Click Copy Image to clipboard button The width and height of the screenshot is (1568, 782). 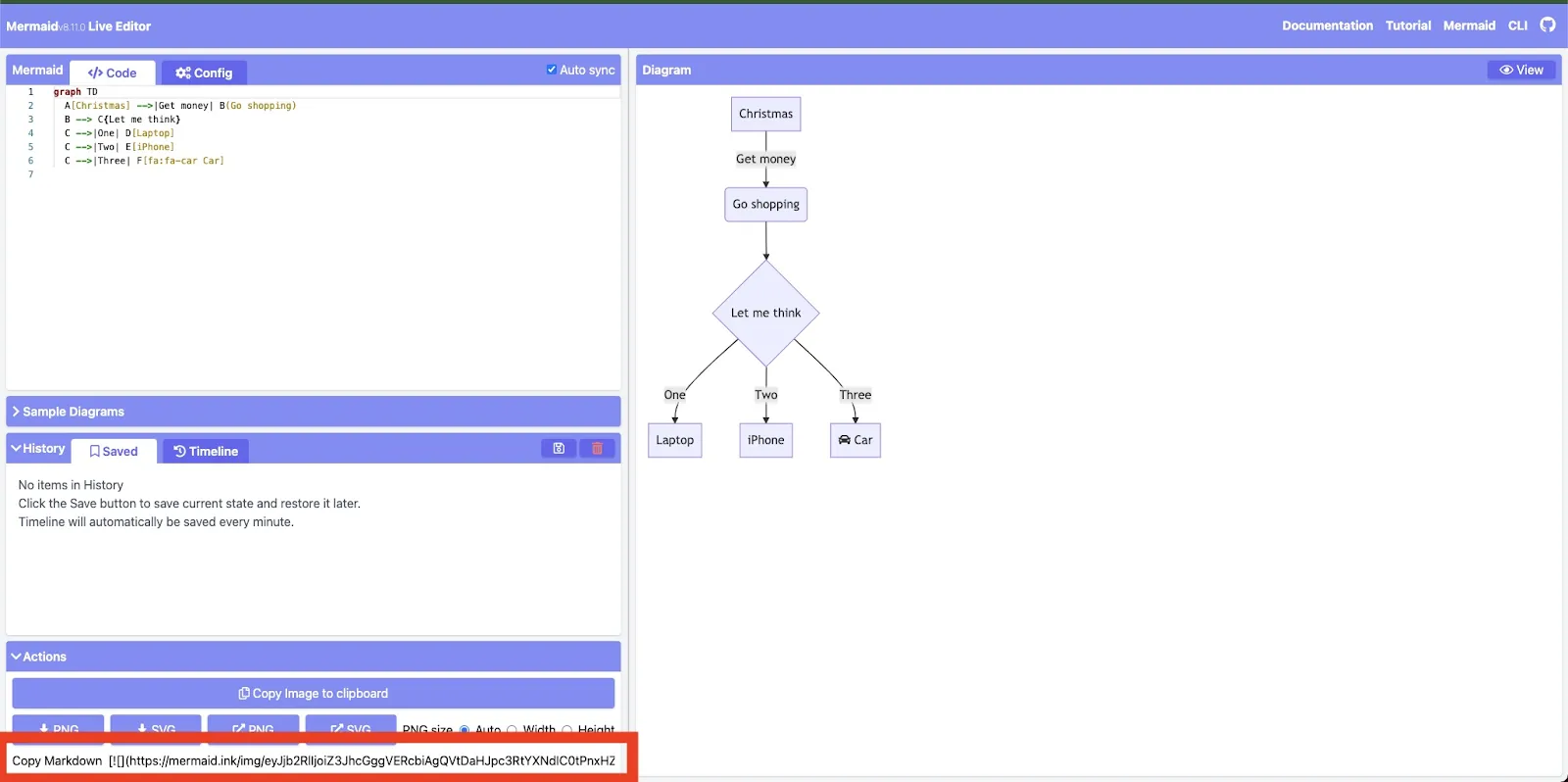tap(314, 693)
